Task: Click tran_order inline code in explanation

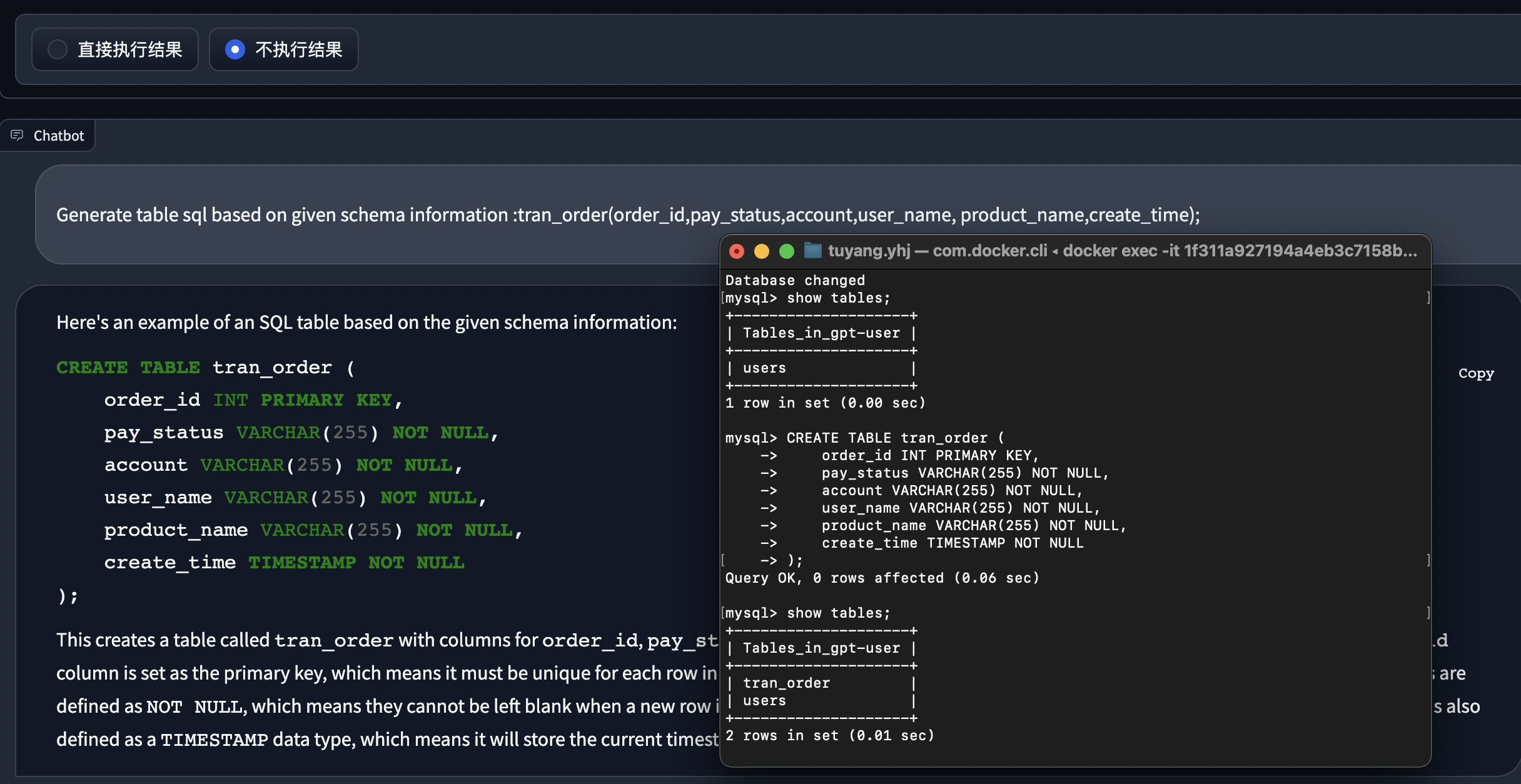Action: (x=333, y=640)
